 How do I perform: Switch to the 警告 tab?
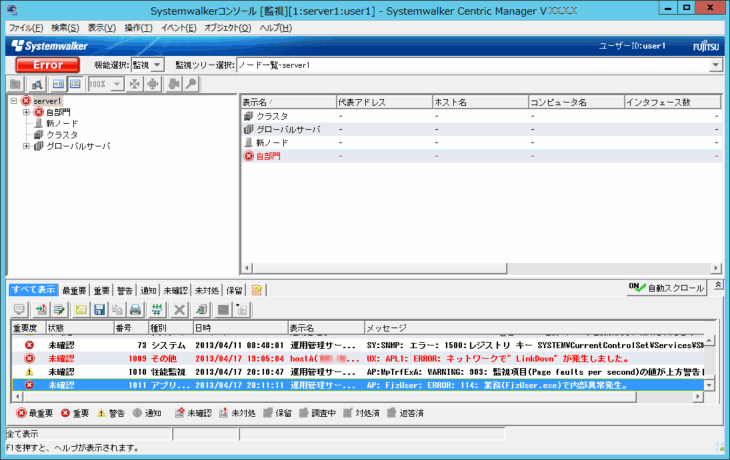click(124, 291)
